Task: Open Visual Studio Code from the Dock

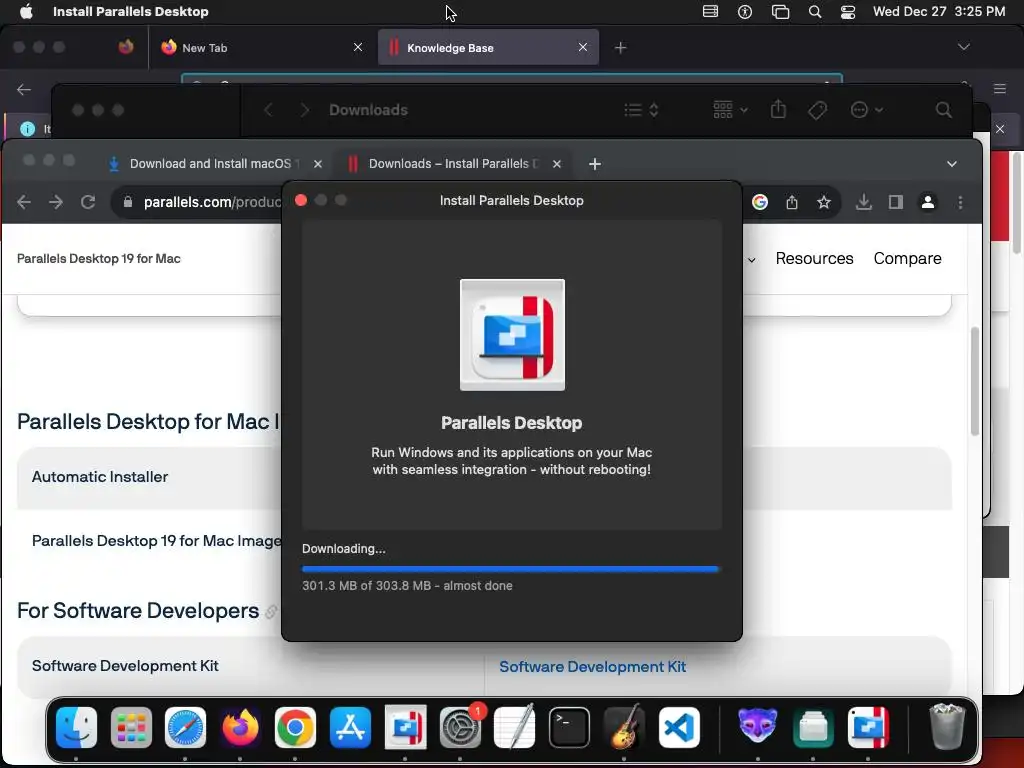Action: click(x=679, y=728)
